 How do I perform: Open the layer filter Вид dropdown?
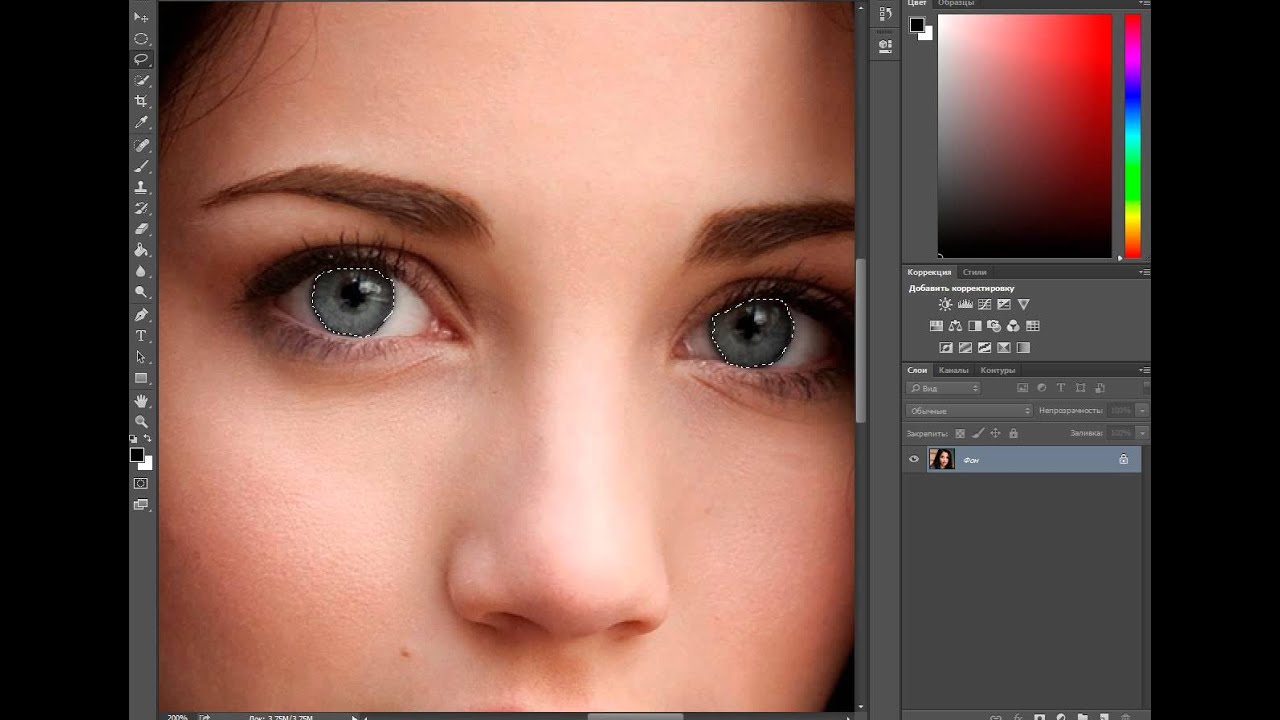click(x=943, y=388)
